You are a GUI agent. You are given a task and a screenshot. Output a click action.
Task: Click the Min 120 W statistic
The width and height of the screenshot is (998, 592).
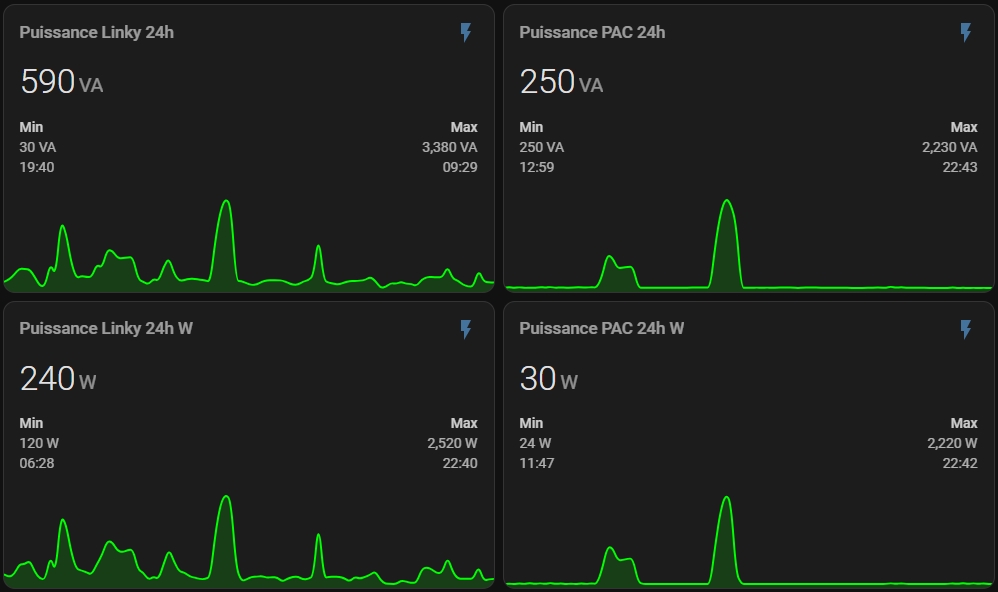point(40,443)
